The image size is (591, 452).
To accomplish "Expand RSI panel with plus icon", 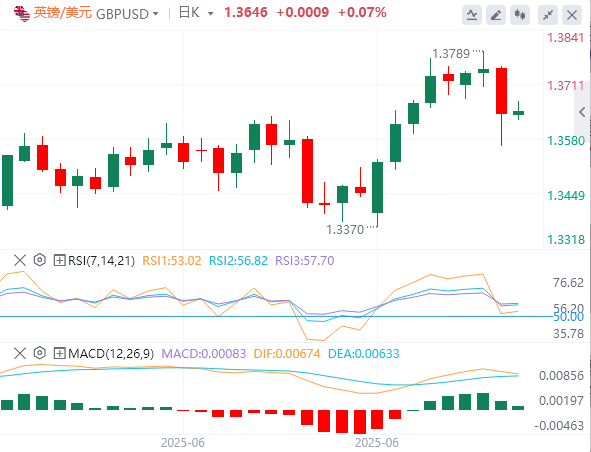I will pyautogui.click(x=60, y=260).
